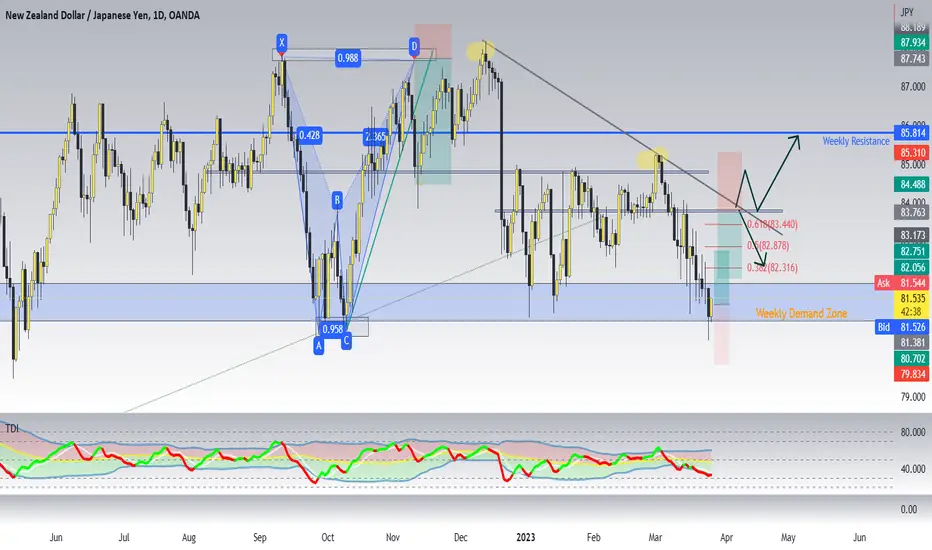Click the 83.173 dark price label
The image size is (932, 550).
912,235
